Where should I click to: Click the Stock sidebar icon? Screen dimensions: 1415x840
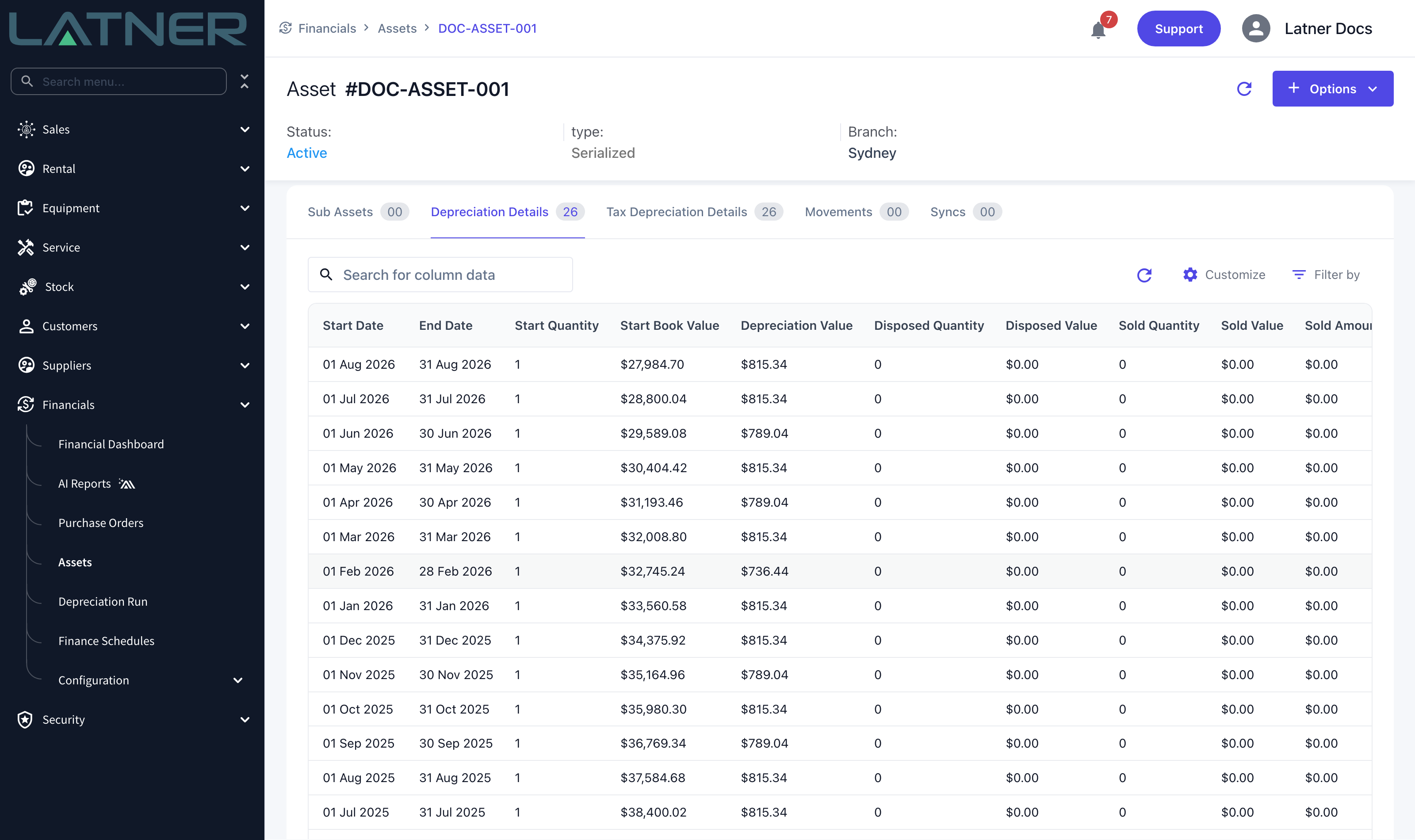click(27, 287)
